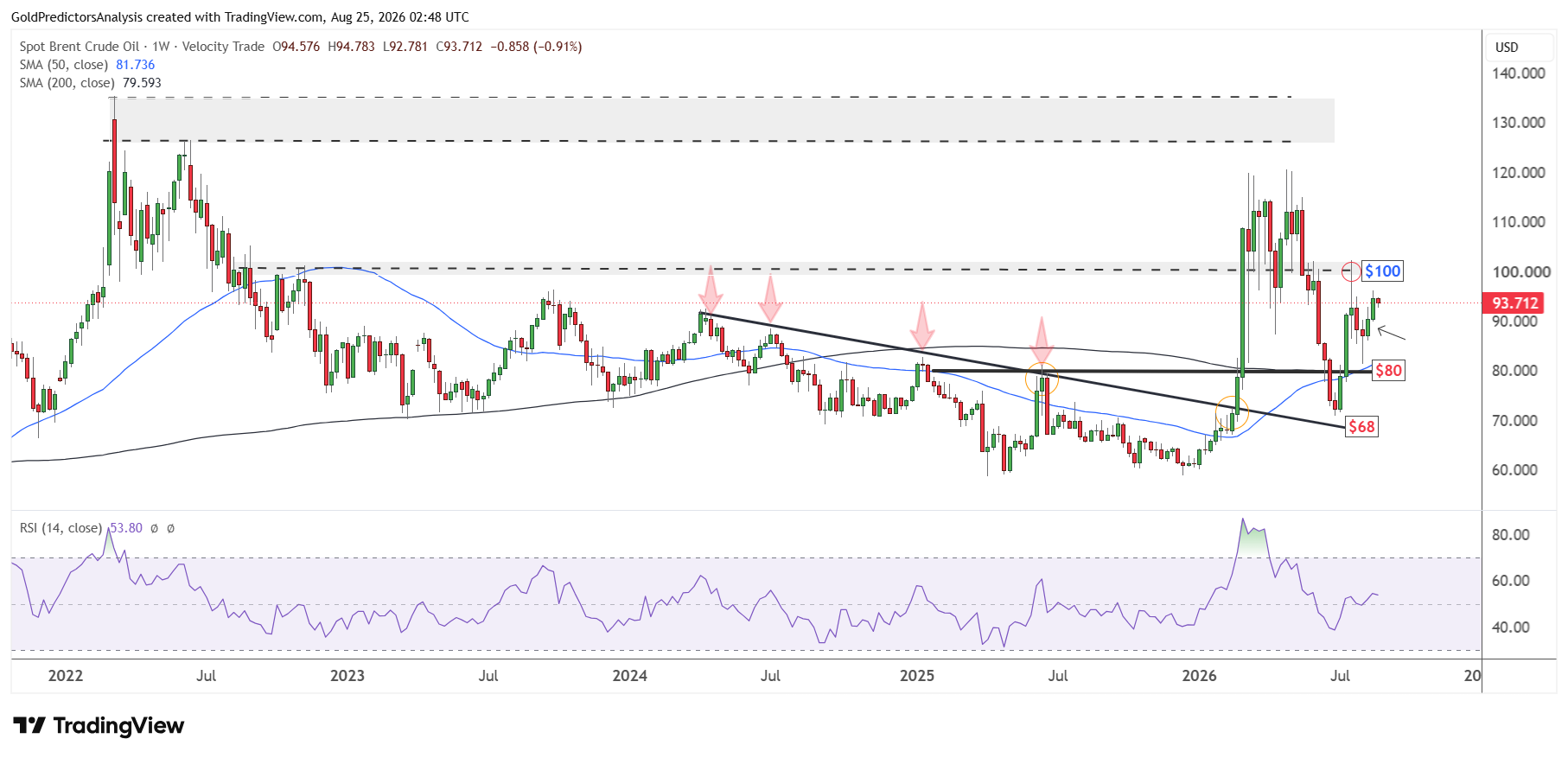The image size is (1568, 758).
Task: Click 100.000 on the price axis
Action: (x=1521, y=272)
